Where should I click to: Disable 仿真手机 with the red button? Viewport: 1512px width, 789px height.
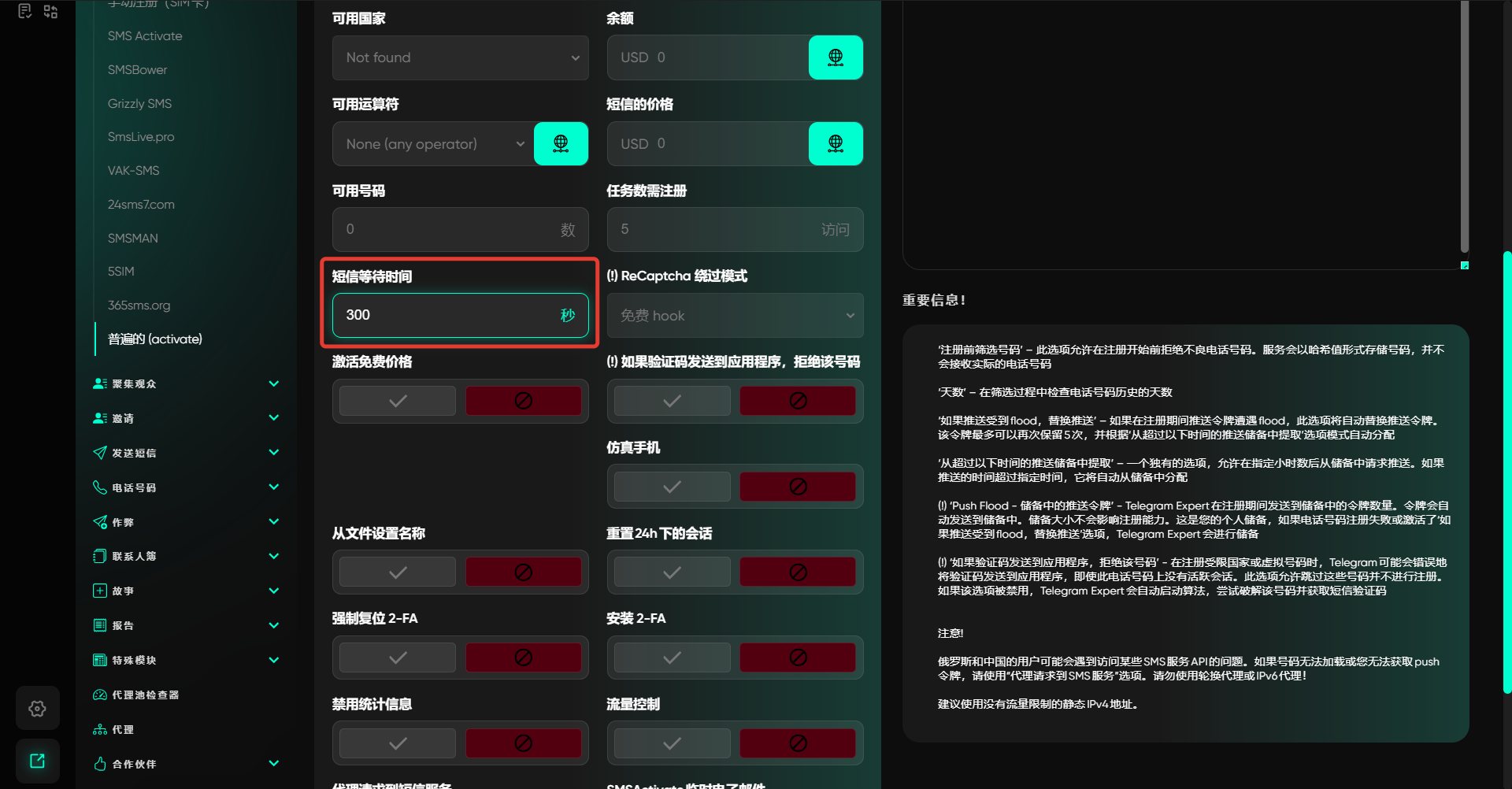pyautogui.click(x=798, y=487)
